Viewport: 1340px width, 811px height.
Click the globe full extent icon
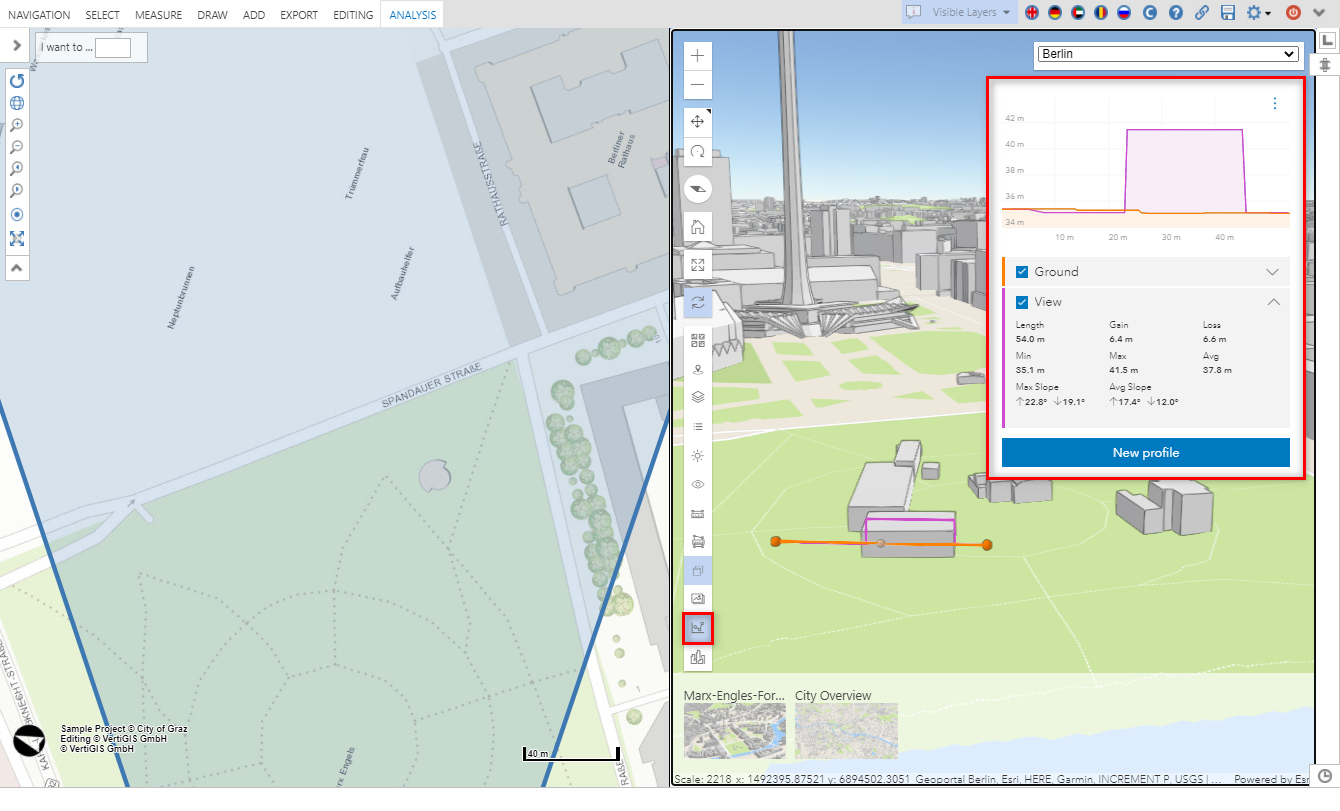pyautogui.click(x=17, y=103)
